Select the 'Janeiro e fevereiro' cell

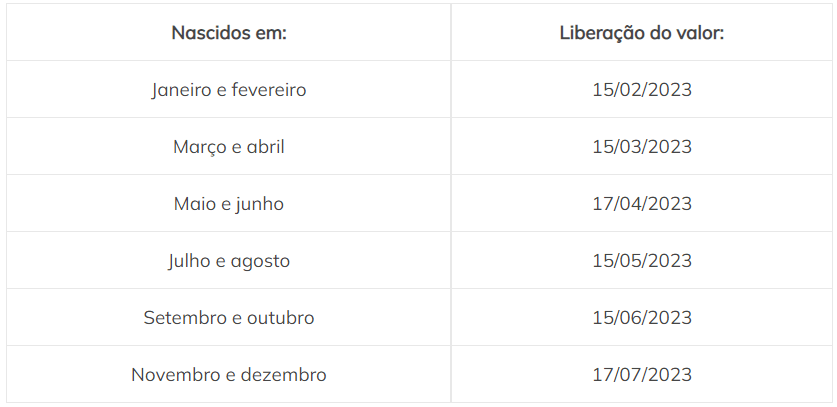click(229, 90)
